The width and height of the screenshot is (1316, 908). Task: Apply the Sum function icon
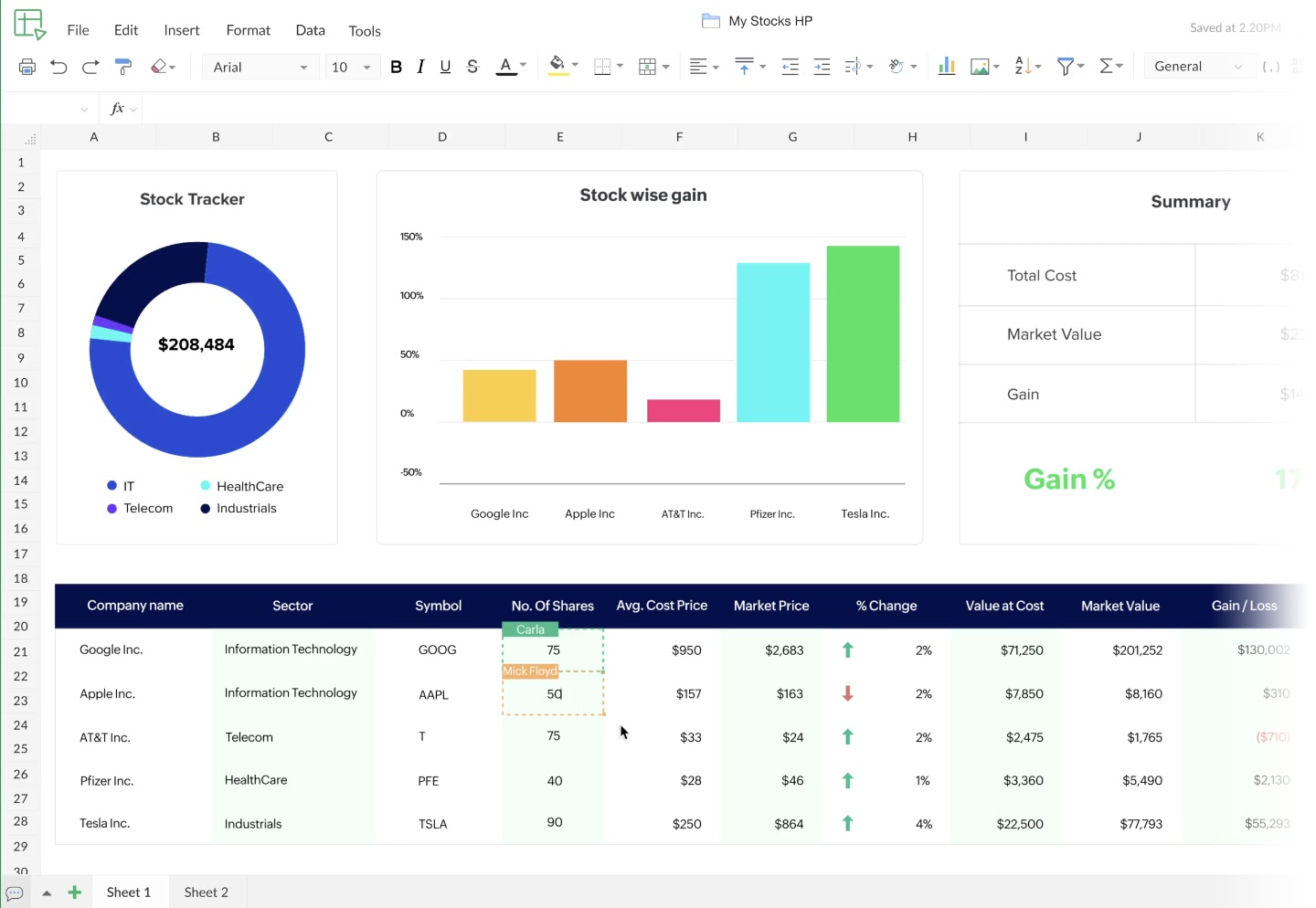point(1108,66)
